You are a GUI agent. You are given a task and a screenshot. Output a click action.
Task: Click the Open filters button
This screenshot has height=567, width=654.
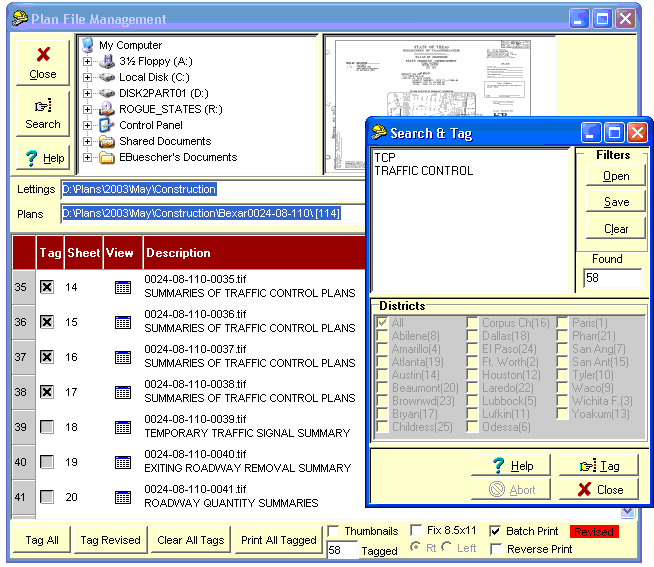[616, 176]
